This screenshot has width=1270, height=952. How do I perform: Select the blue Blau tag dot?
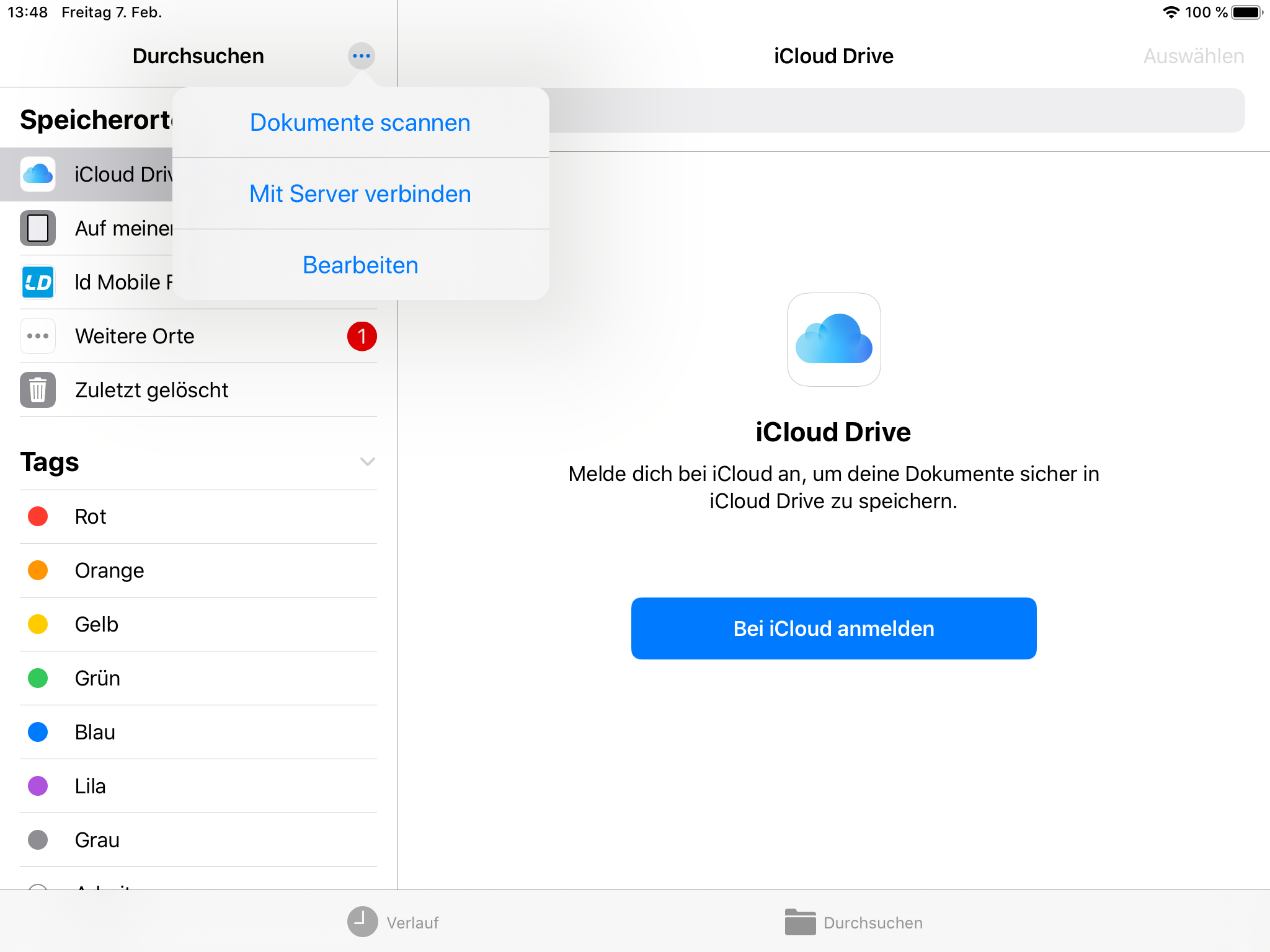point(38,732)
